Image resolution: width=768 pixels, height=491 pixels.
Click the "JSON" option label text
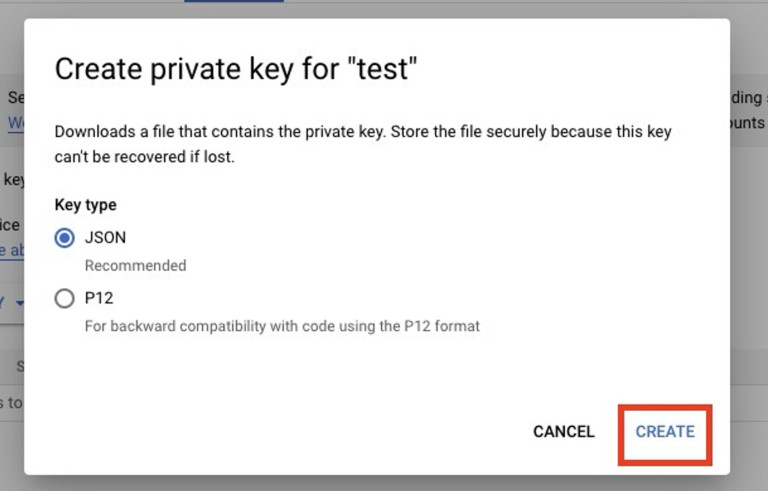[105, 238]
